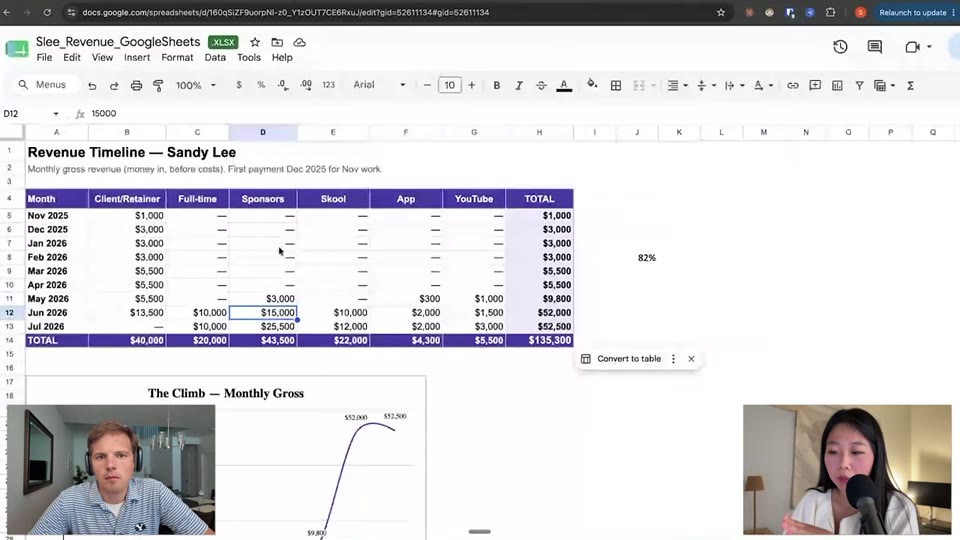Decrease font size with the minus button

(427, 85)
